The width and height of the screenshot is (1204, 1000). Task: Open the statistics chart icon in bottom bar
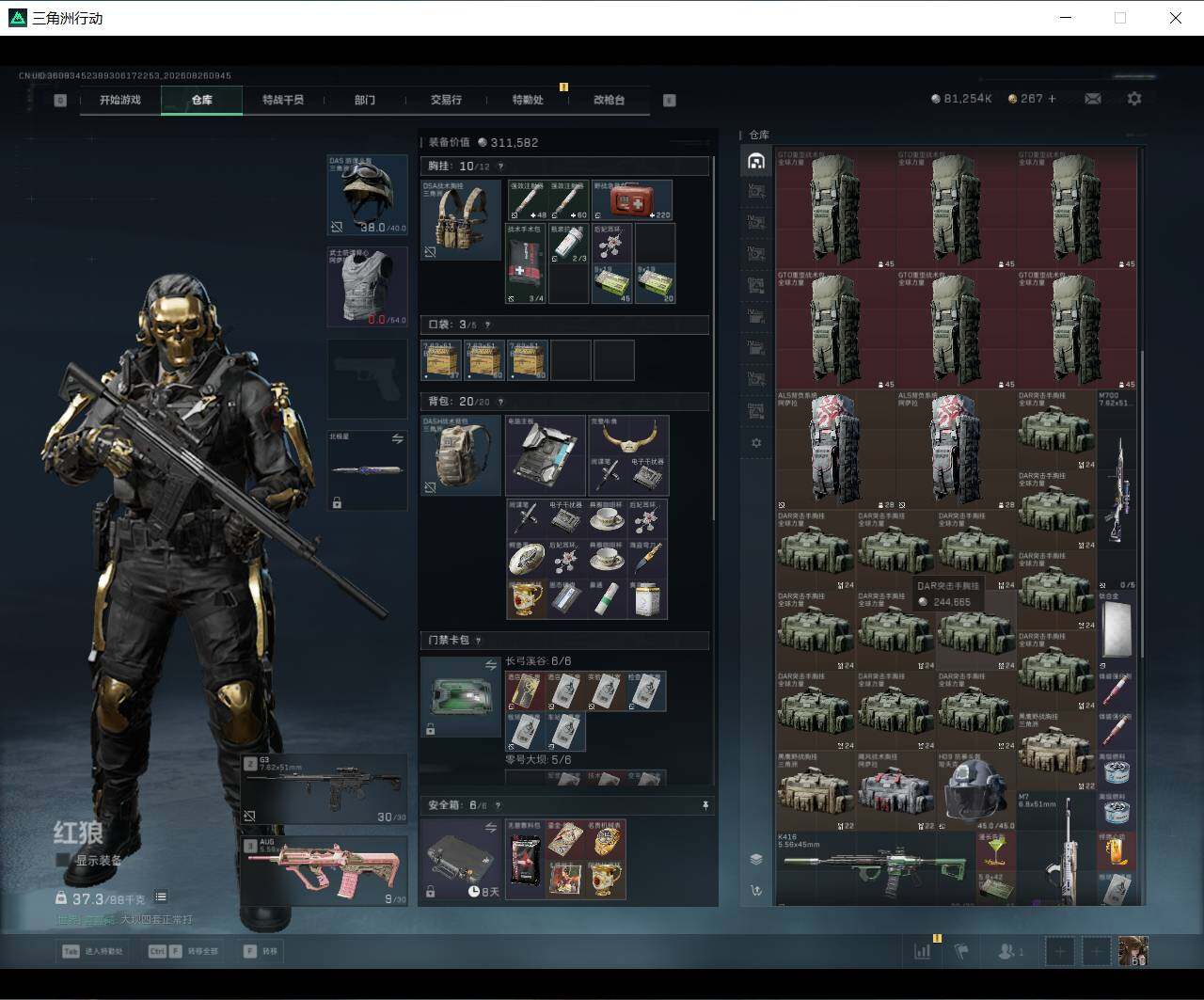(923, 951)
